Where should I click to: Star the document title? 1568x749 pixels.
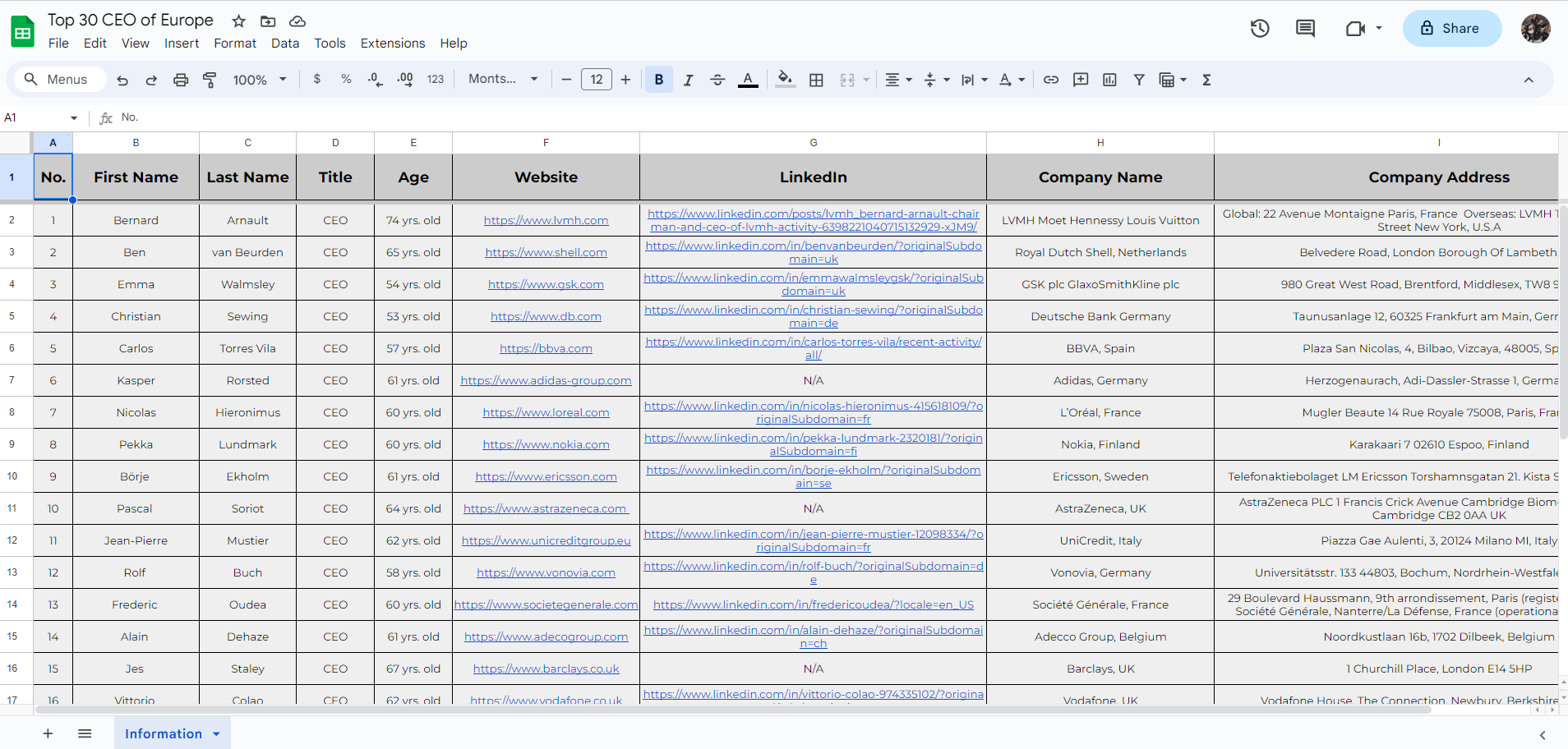point(239,21)
